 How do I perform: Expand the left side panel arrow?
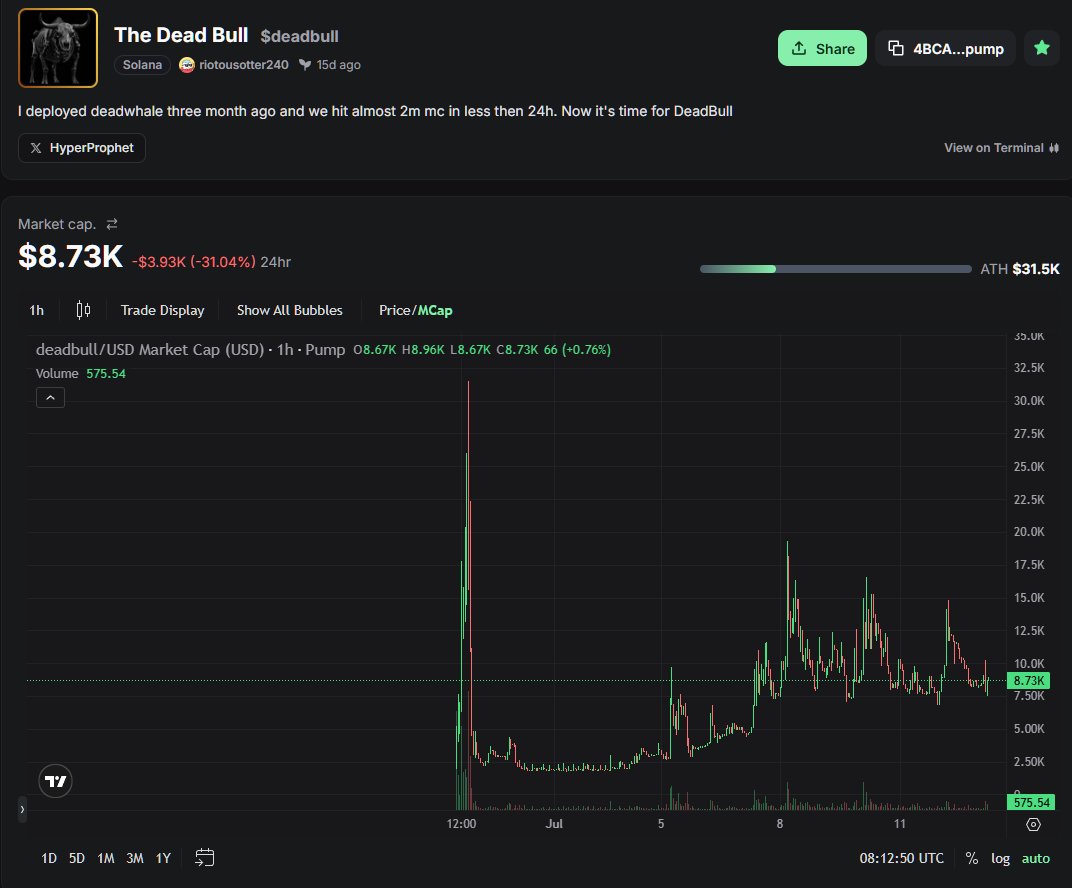[22, 809]
